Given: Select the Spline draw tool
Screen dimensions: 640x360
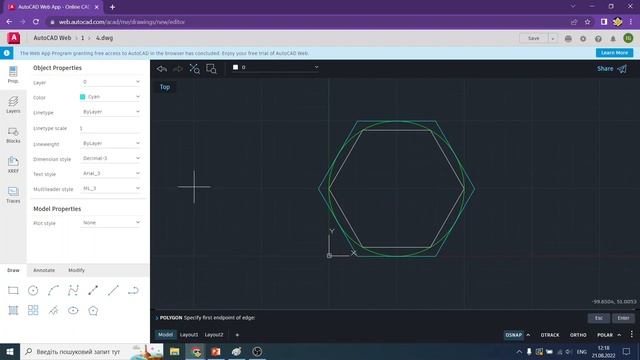Looking at the screenshot, I should (73, 290).
